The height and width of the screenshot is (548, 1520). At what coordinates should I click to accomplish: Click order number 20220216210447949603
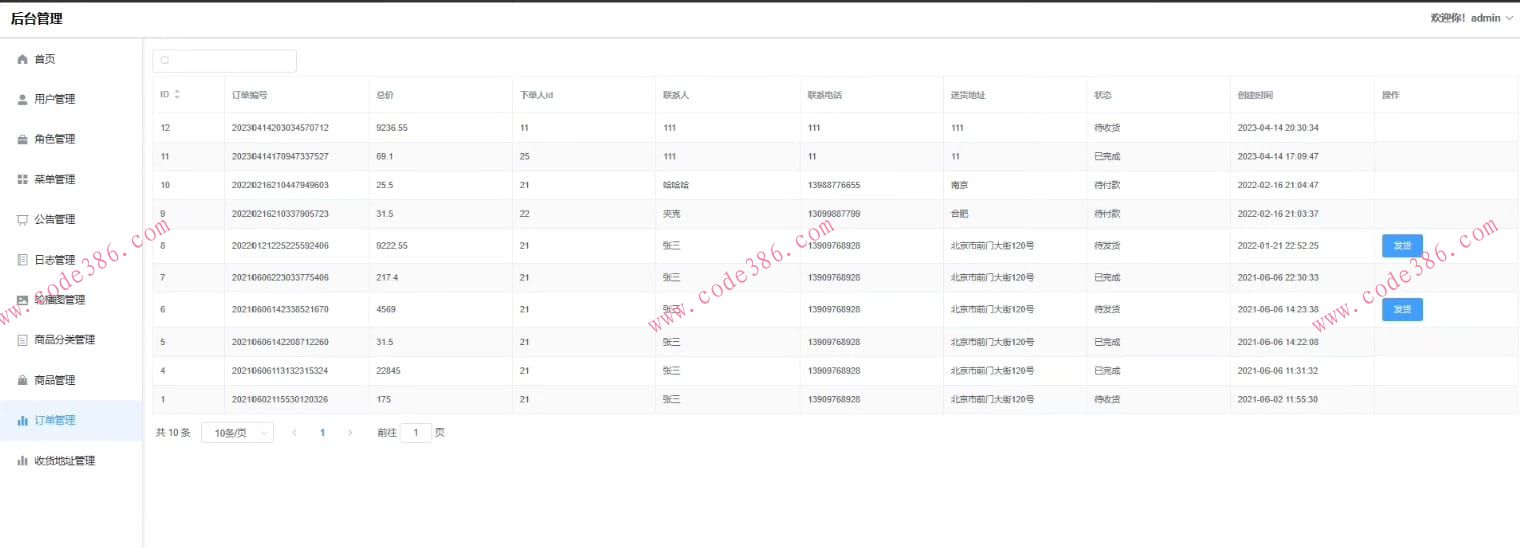pos(280,185)
